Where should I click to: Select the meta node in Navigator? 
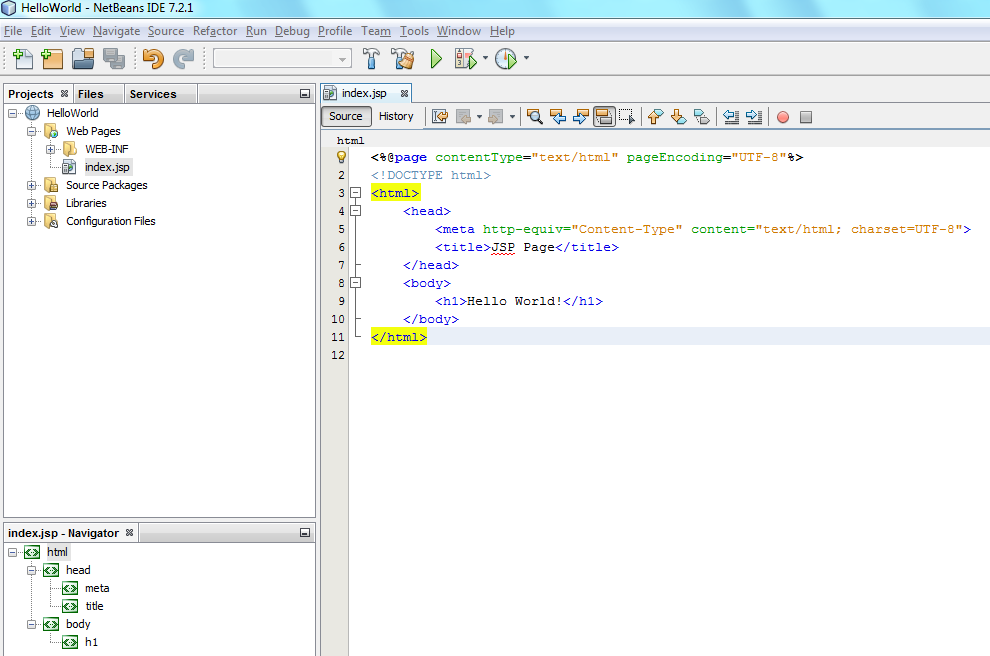click(97, 588)
